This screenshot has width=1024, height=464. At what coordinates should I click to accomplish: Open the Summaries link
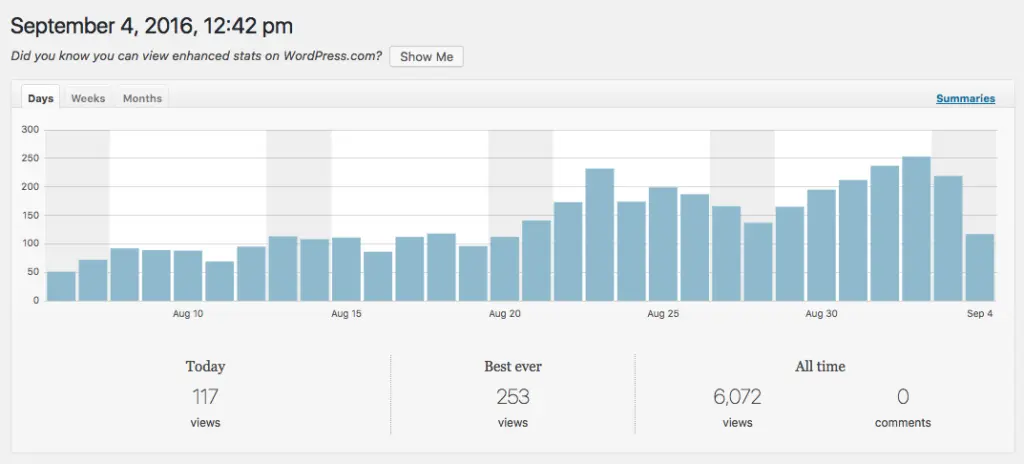[965, 99]
